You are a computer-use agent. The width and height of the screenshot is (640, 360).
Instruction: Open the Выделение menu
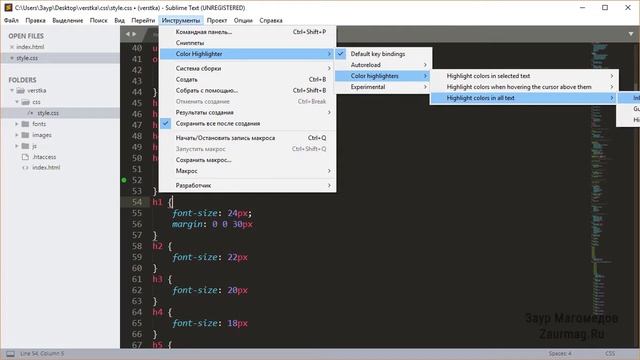(68, 20)
